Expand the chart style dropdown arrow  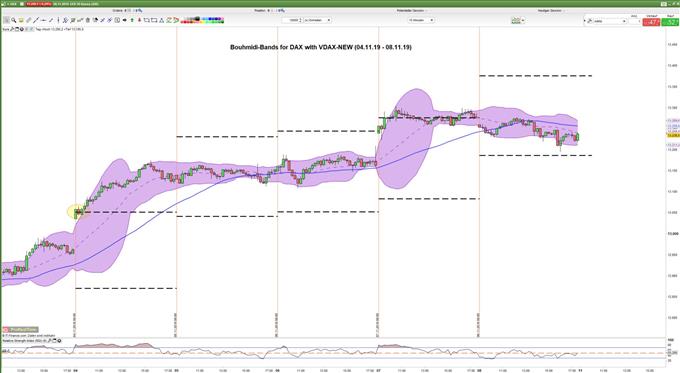click(523, 20)
